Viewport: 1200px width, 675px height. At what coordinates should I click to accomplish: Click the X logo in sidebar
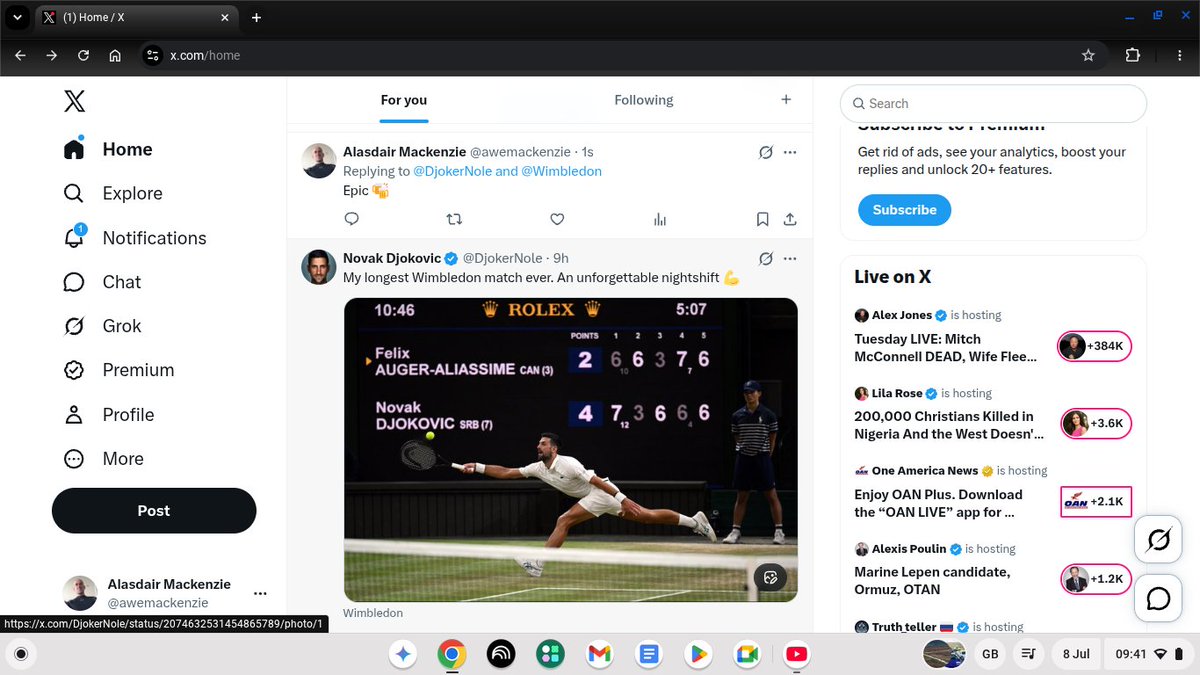75,101
